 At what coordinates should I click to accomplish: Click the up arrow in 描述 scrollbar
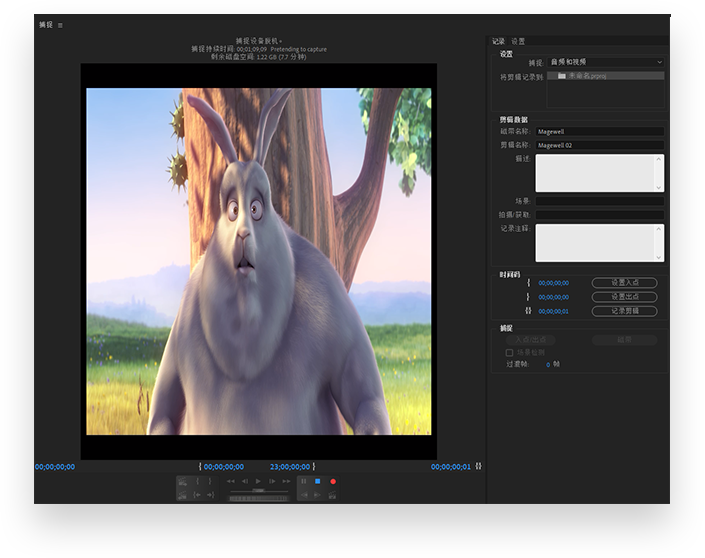(659, 159)
